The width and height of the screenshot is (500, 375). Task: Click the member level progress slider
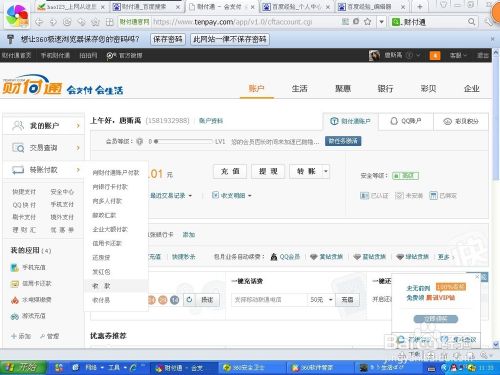pos(183,142)
